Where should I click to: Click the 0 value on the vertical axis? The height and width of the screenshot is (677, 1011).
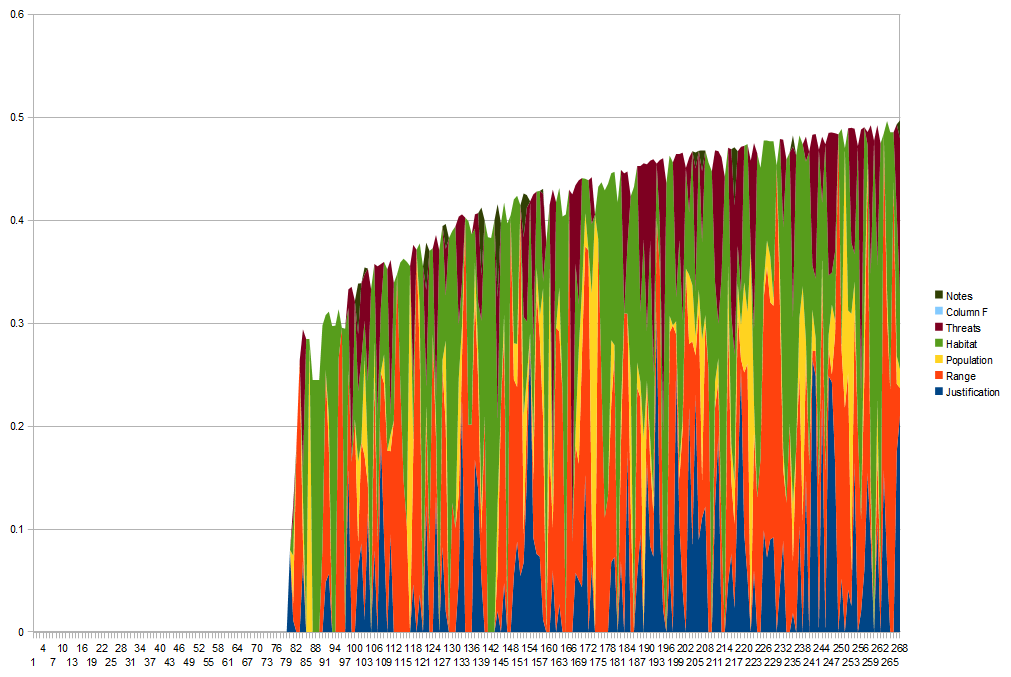21,633
